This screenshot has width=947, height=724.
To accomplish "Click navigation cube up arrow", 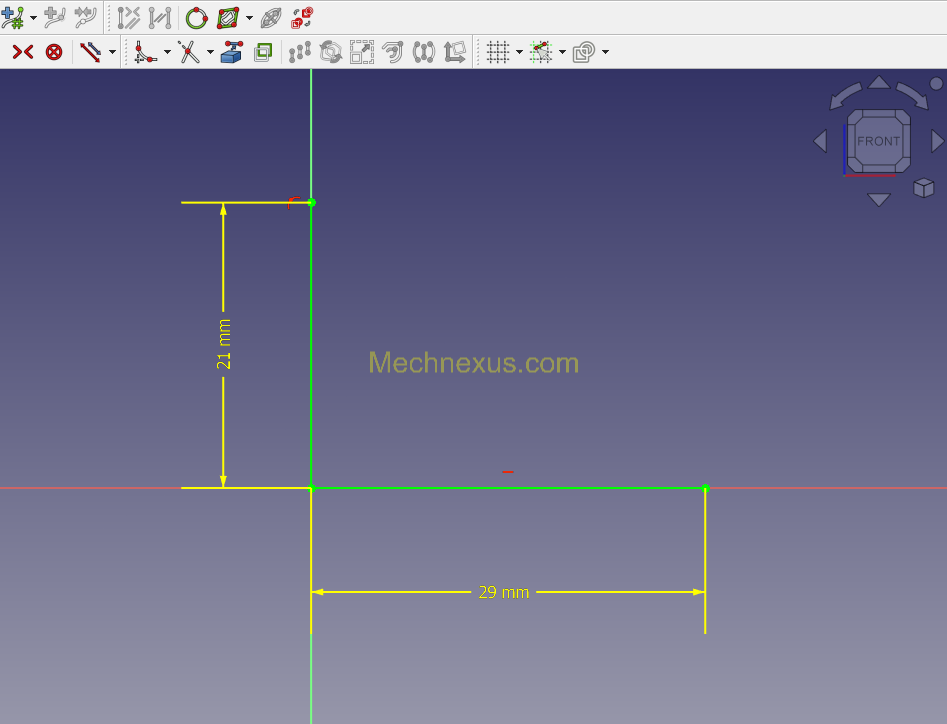I will (879, 83).
